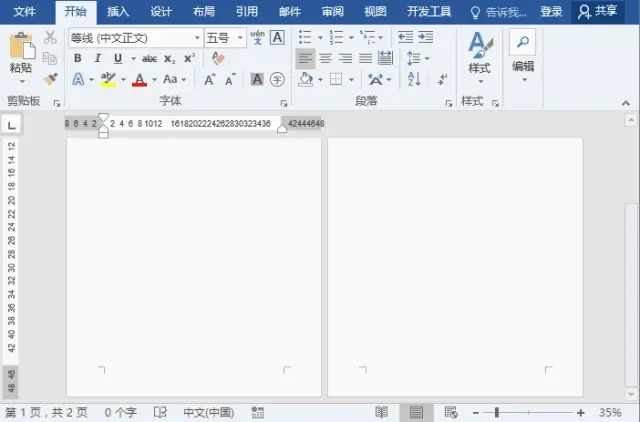Click the macro recording status icon
Viewport: 640px width, 422px height.
(x=258, y=412)
